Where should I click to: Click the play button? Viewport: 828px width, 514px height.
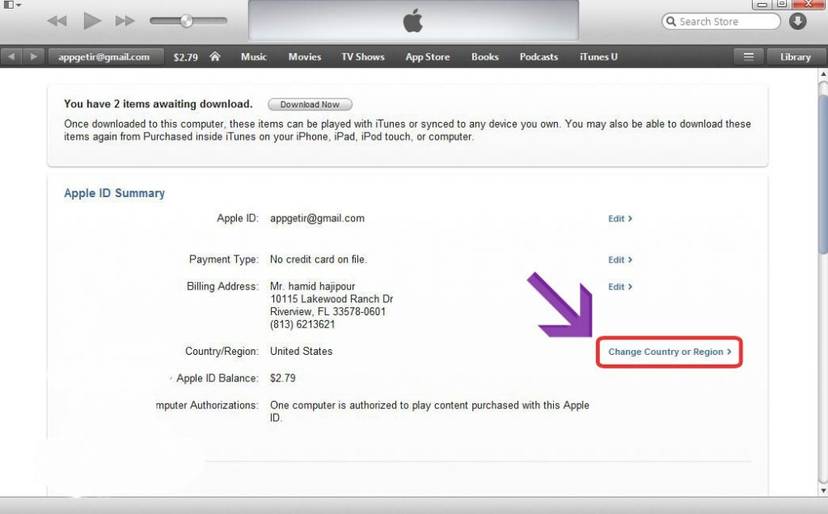click(x=92, y=21)
